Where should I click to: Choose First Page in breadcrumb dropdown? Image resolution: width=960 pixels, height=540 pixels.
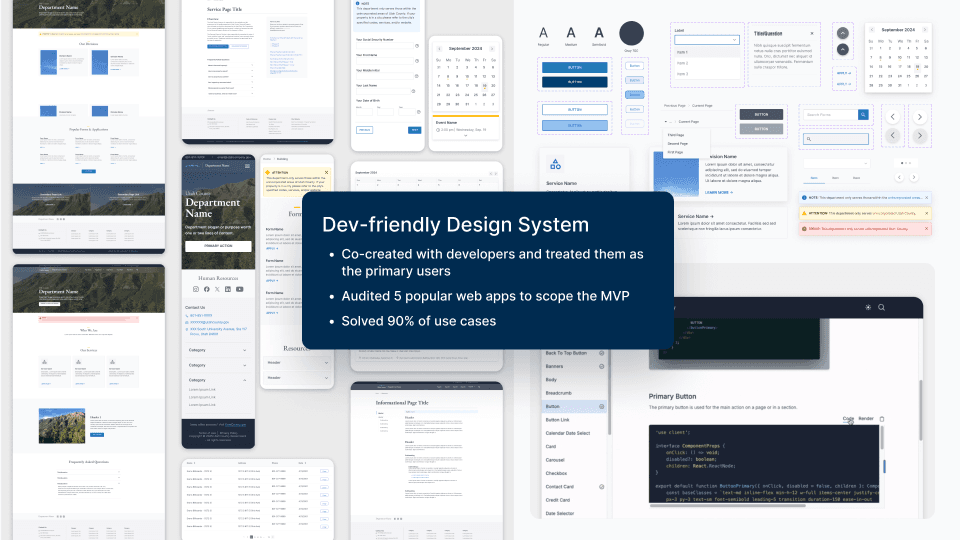tap(675, 152)
